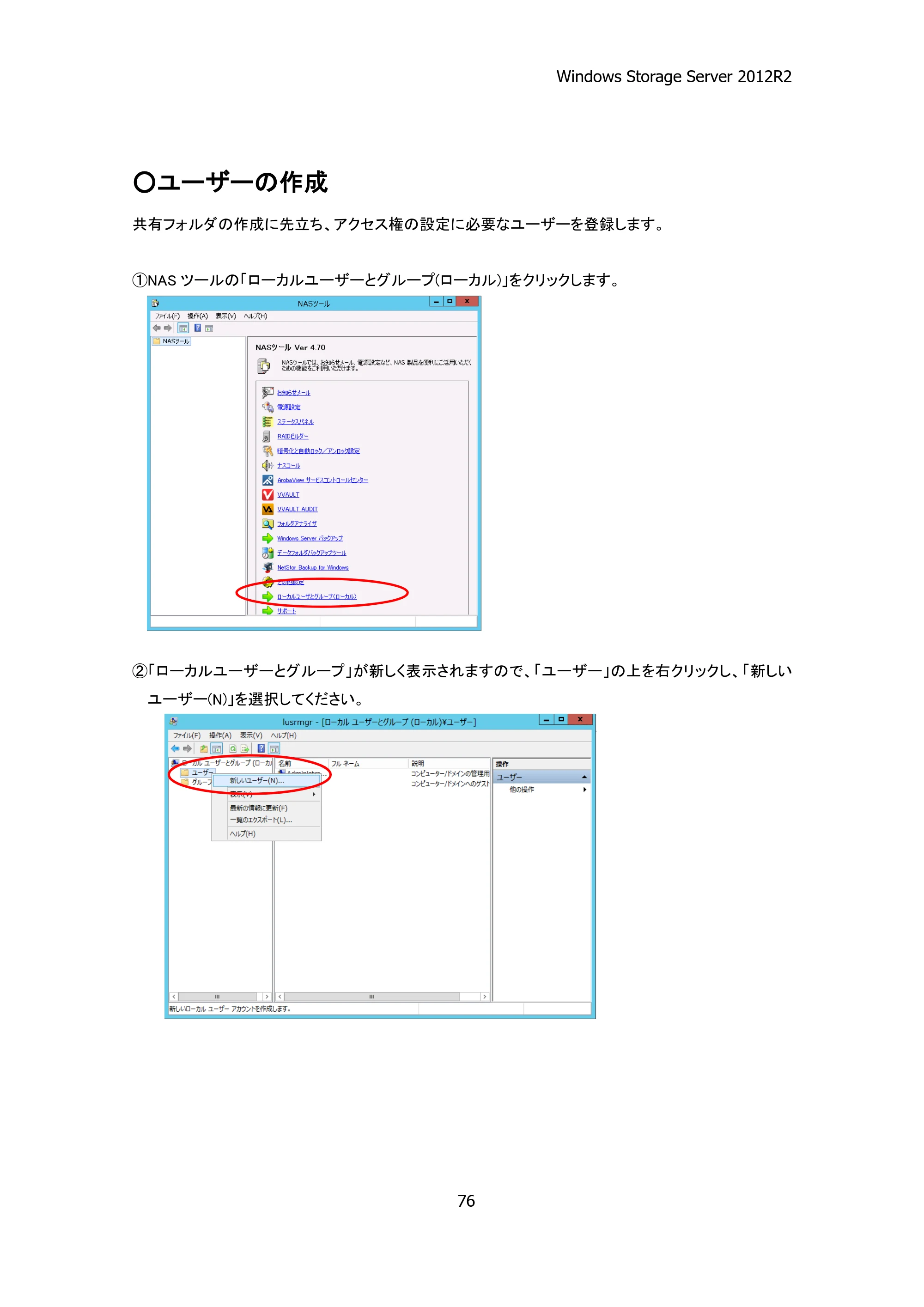Click the export list icon in lusrmgr toolbar
924x1307 pixels.
(x=245, y=748)
